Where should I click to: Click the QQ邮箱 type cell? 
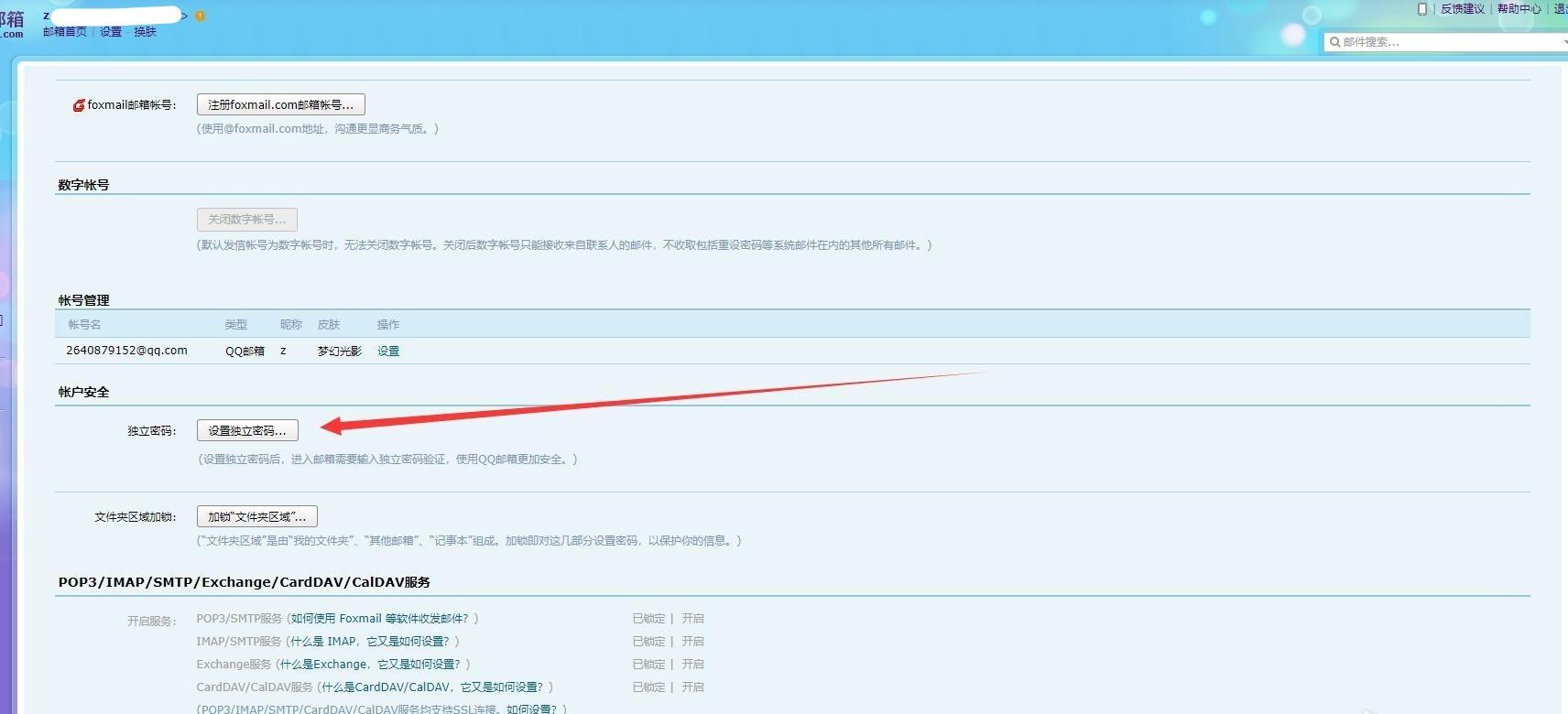245,351
